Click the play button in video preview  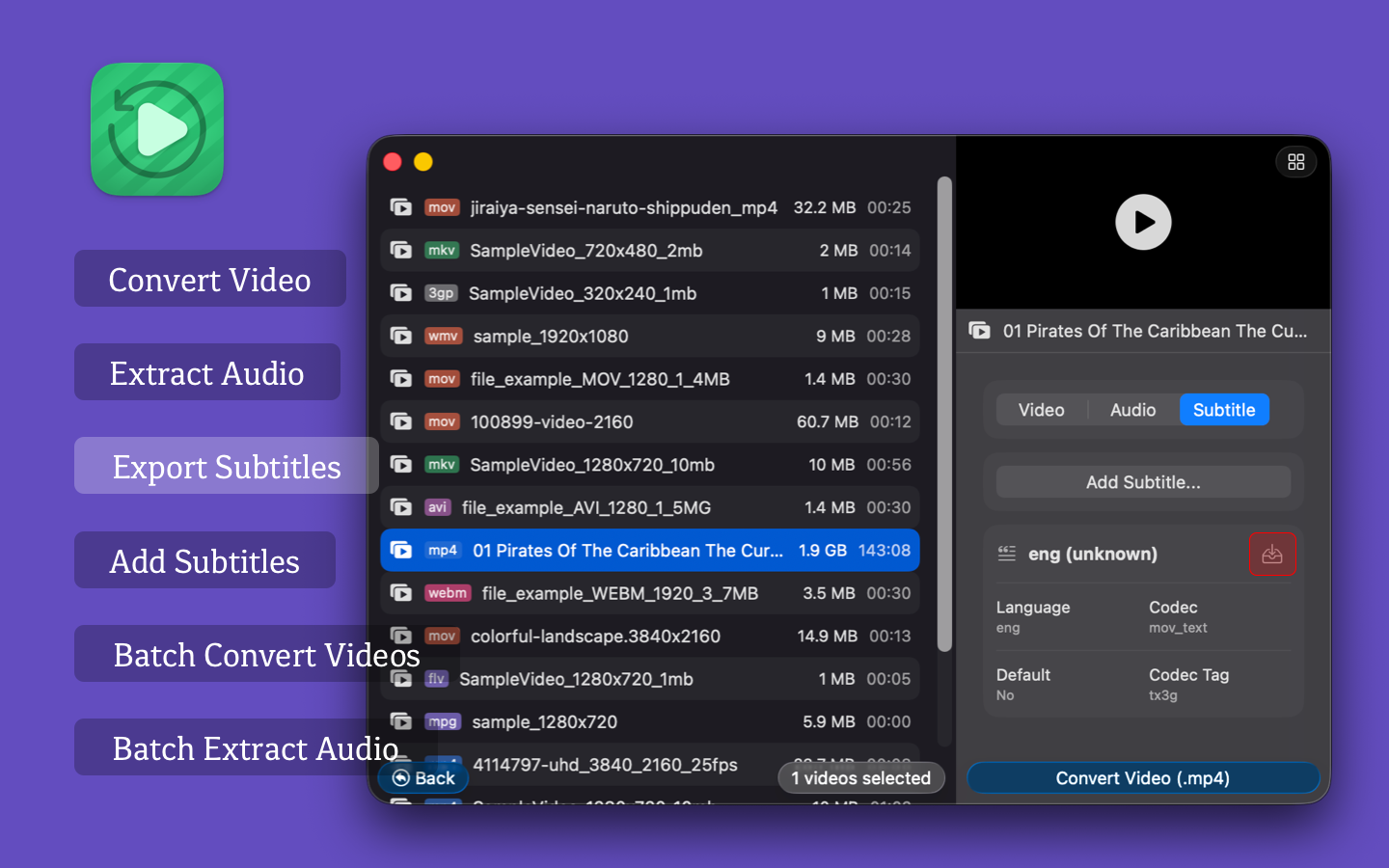tap(1143, 223)
